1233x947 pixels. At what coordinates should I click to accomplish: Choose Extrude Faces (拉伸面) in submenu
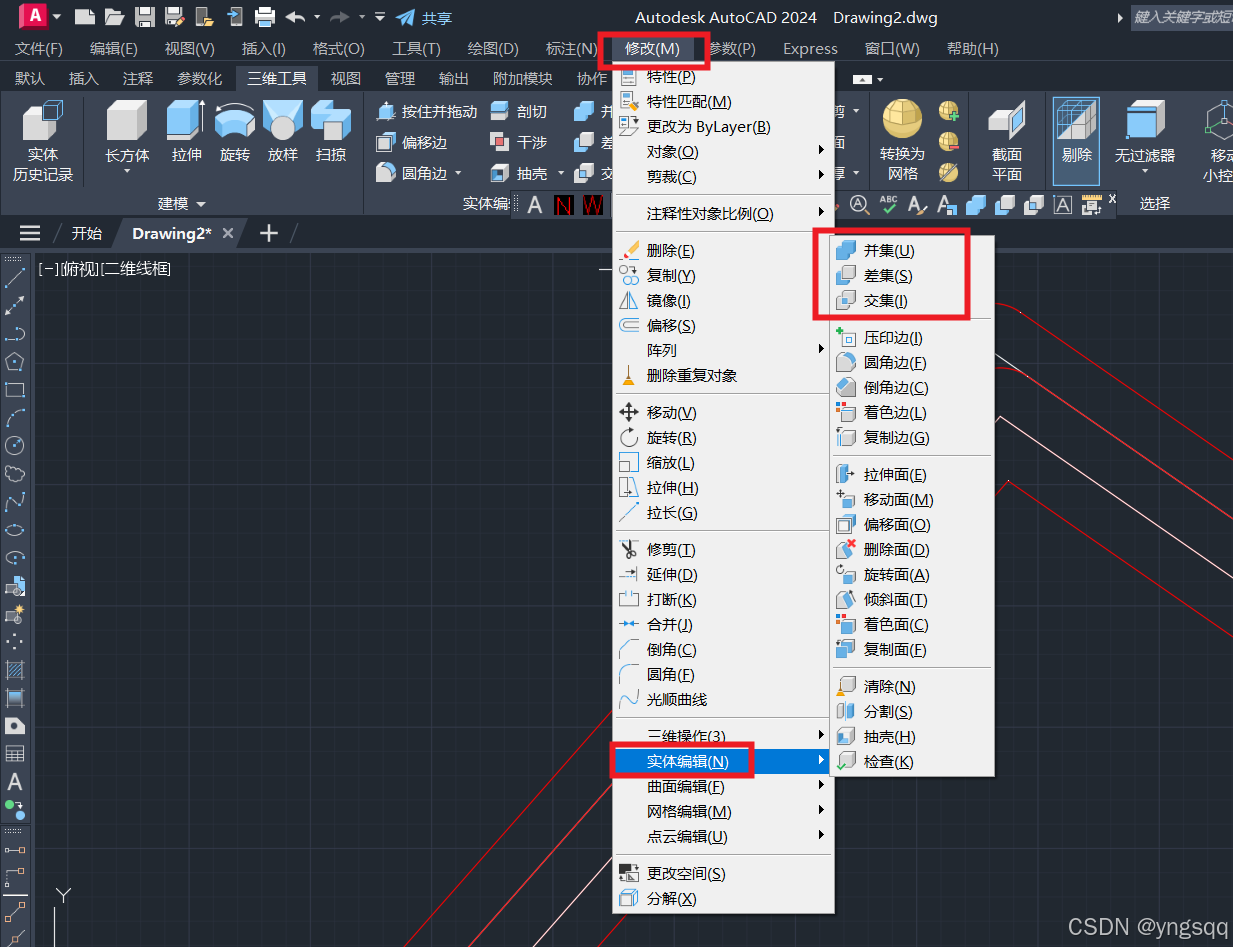911,475
